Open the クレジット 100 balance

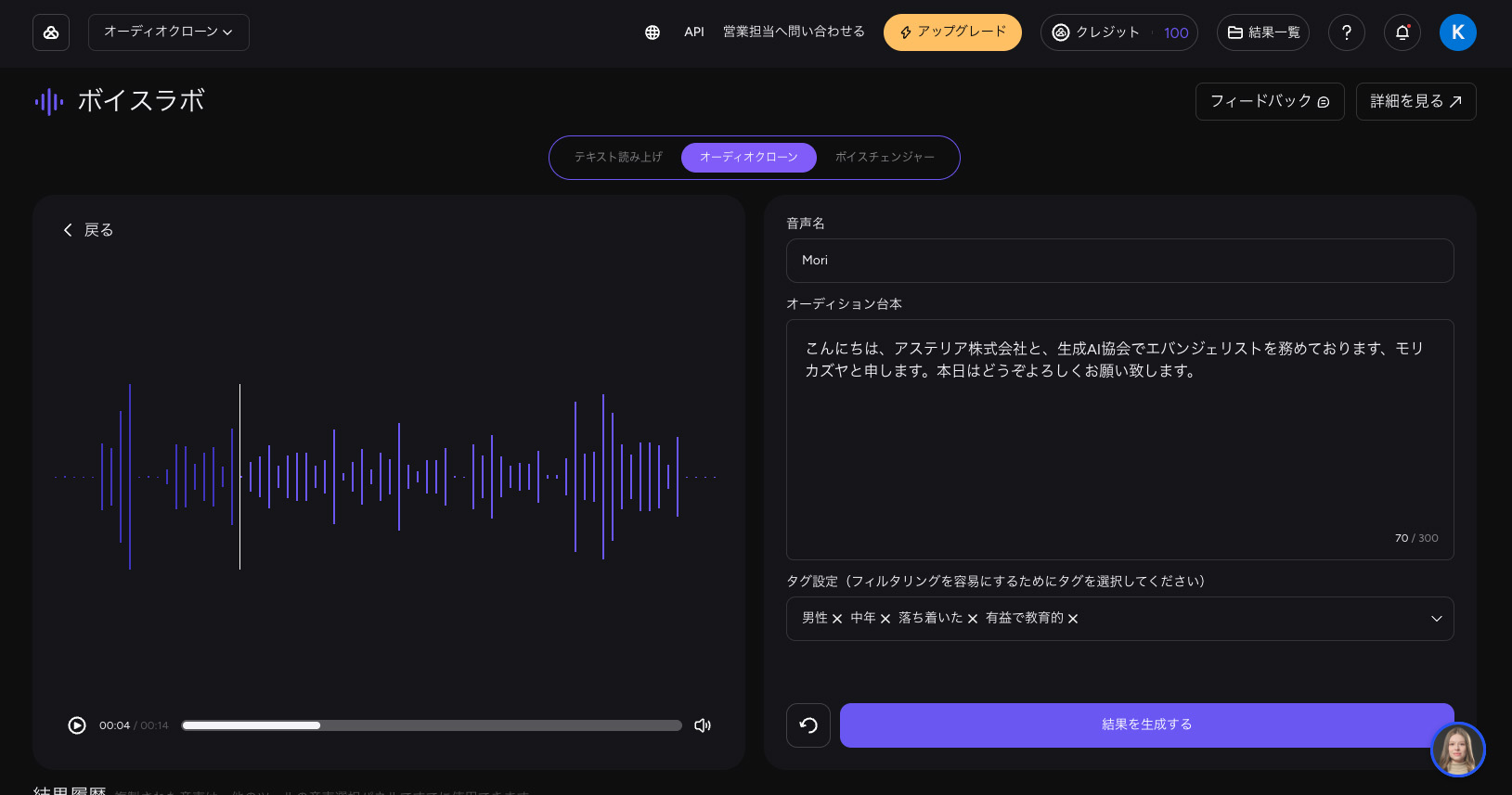coord(1119,32)
